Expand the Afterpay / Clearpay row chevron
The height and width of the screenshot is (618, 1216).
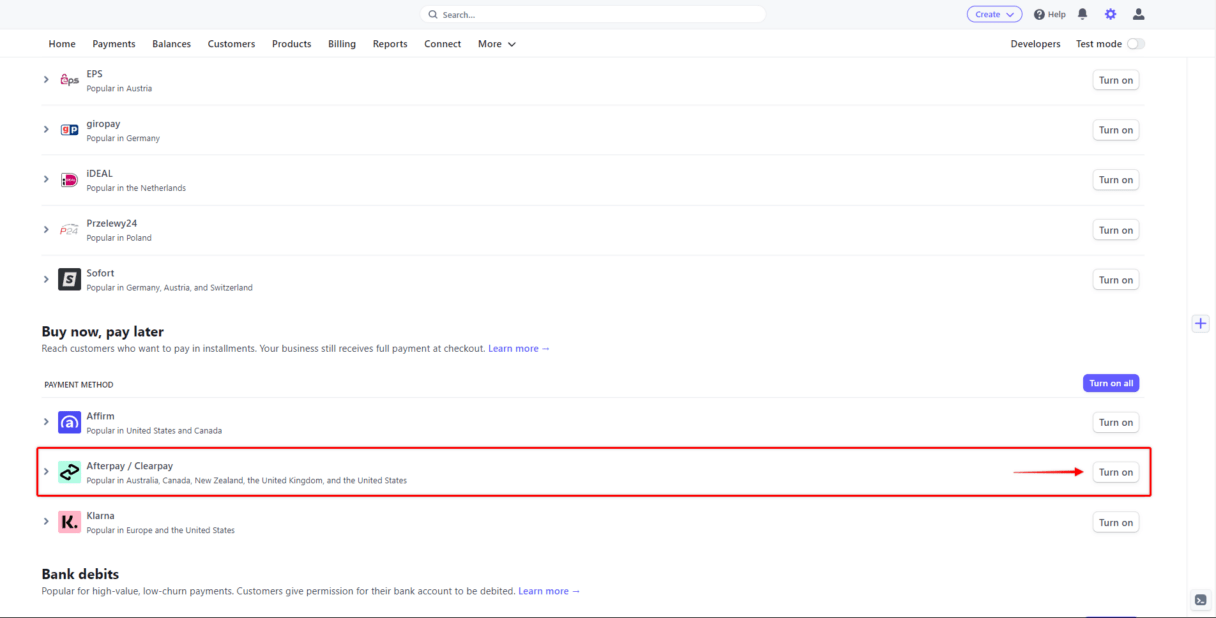(46, 471)
